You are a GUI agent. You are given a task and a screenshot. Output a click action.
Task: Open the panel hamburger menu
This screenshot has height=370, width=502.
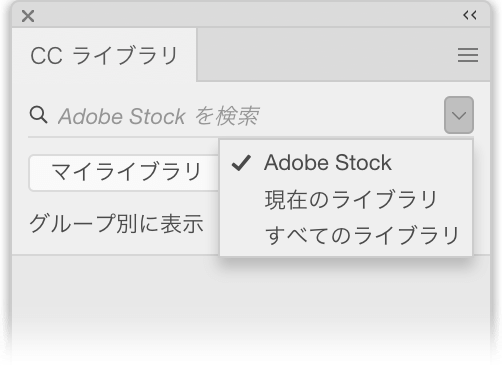468,55
